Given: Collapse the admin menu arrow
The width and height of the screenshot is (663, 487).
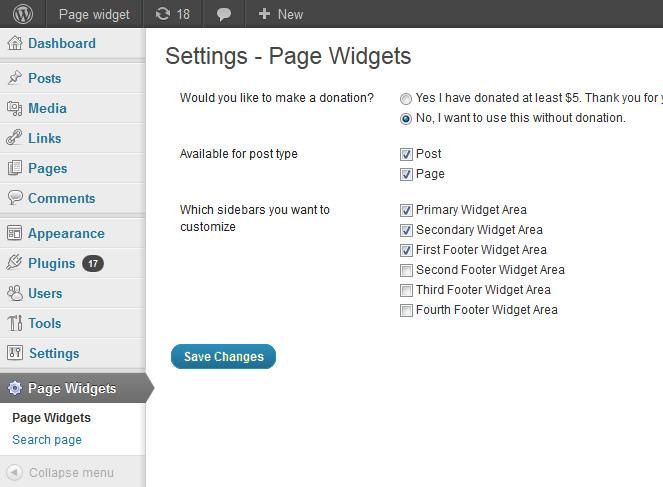Looking at the screenshot, I should (14, 472).
